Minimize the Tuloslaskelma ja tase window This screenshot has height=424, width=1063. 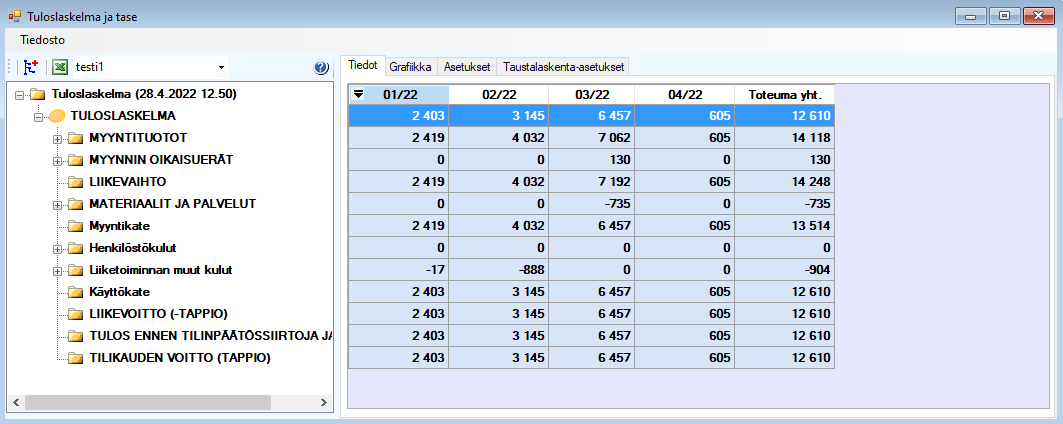970,16
